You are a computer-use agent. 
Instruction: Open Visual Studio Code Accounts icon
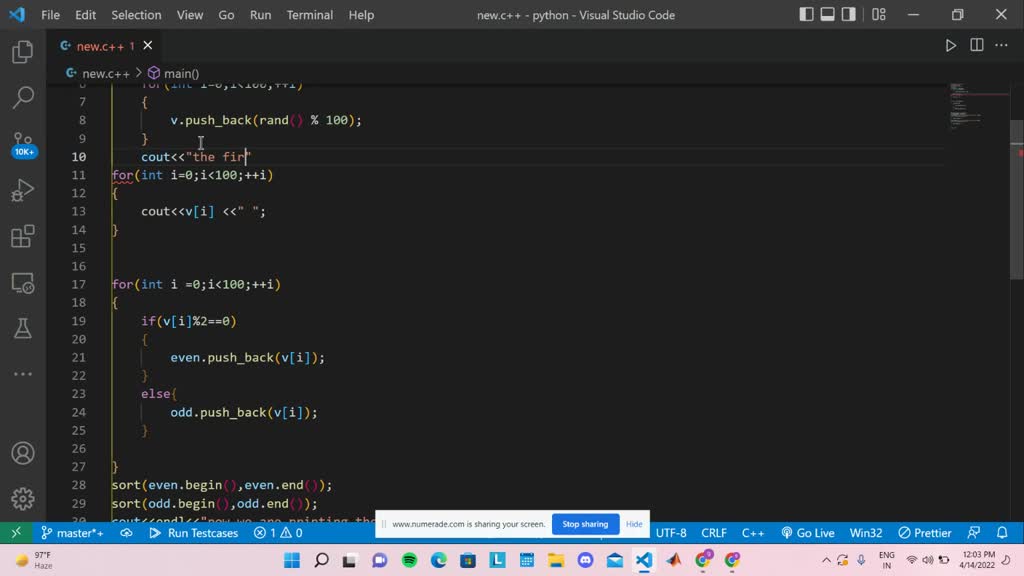(x=22, y=452)
